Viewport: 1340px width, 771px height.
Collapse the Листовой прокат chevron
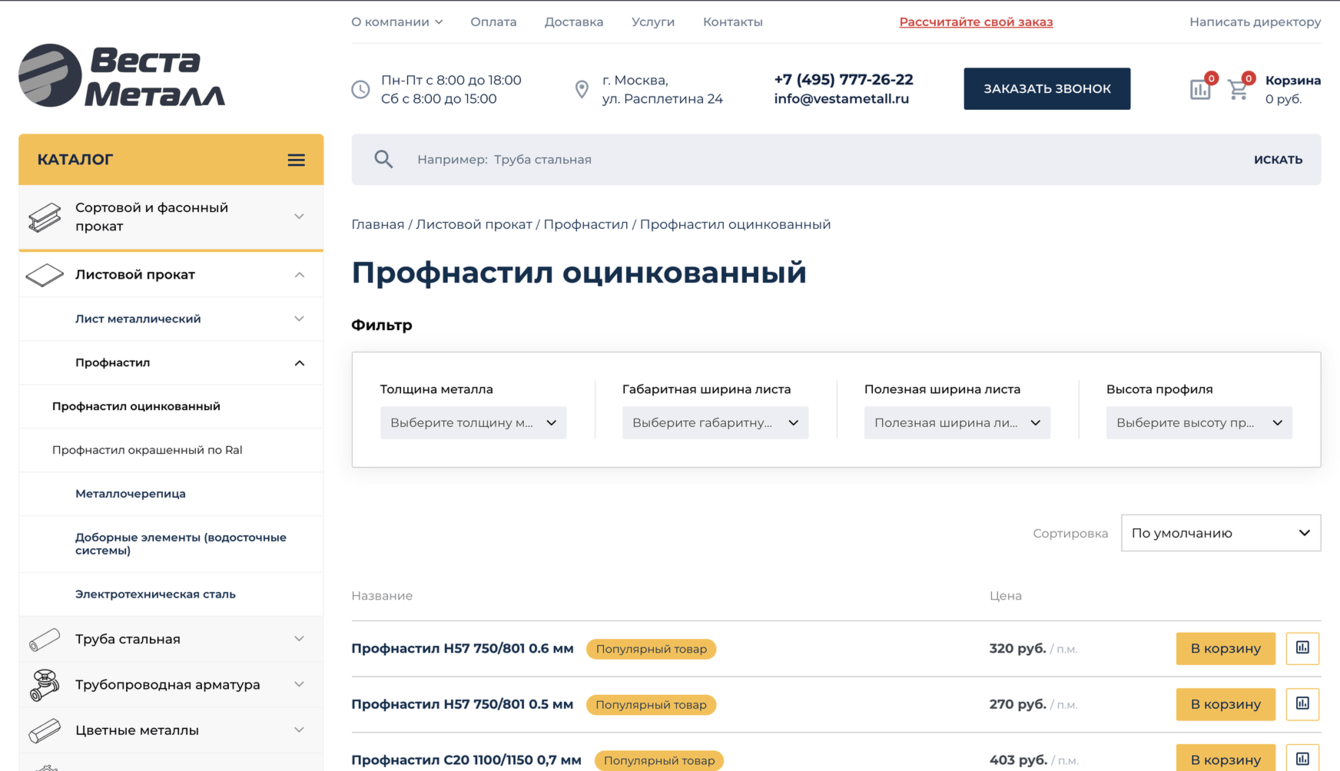coord(299,275)
